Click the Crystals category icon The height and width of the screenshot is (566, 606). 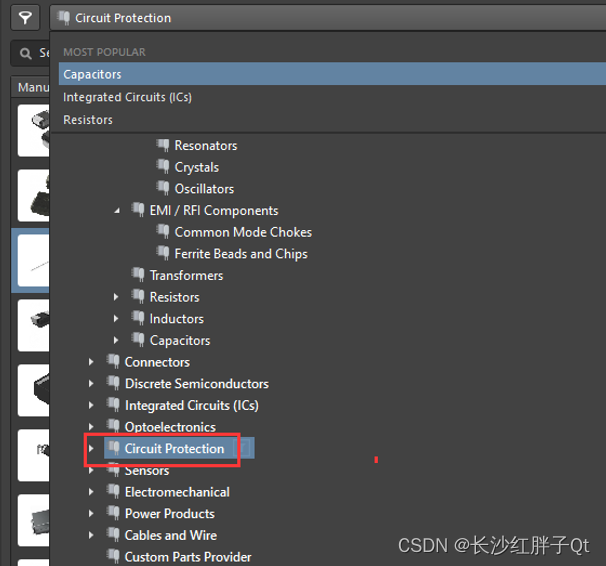point(163,167)
